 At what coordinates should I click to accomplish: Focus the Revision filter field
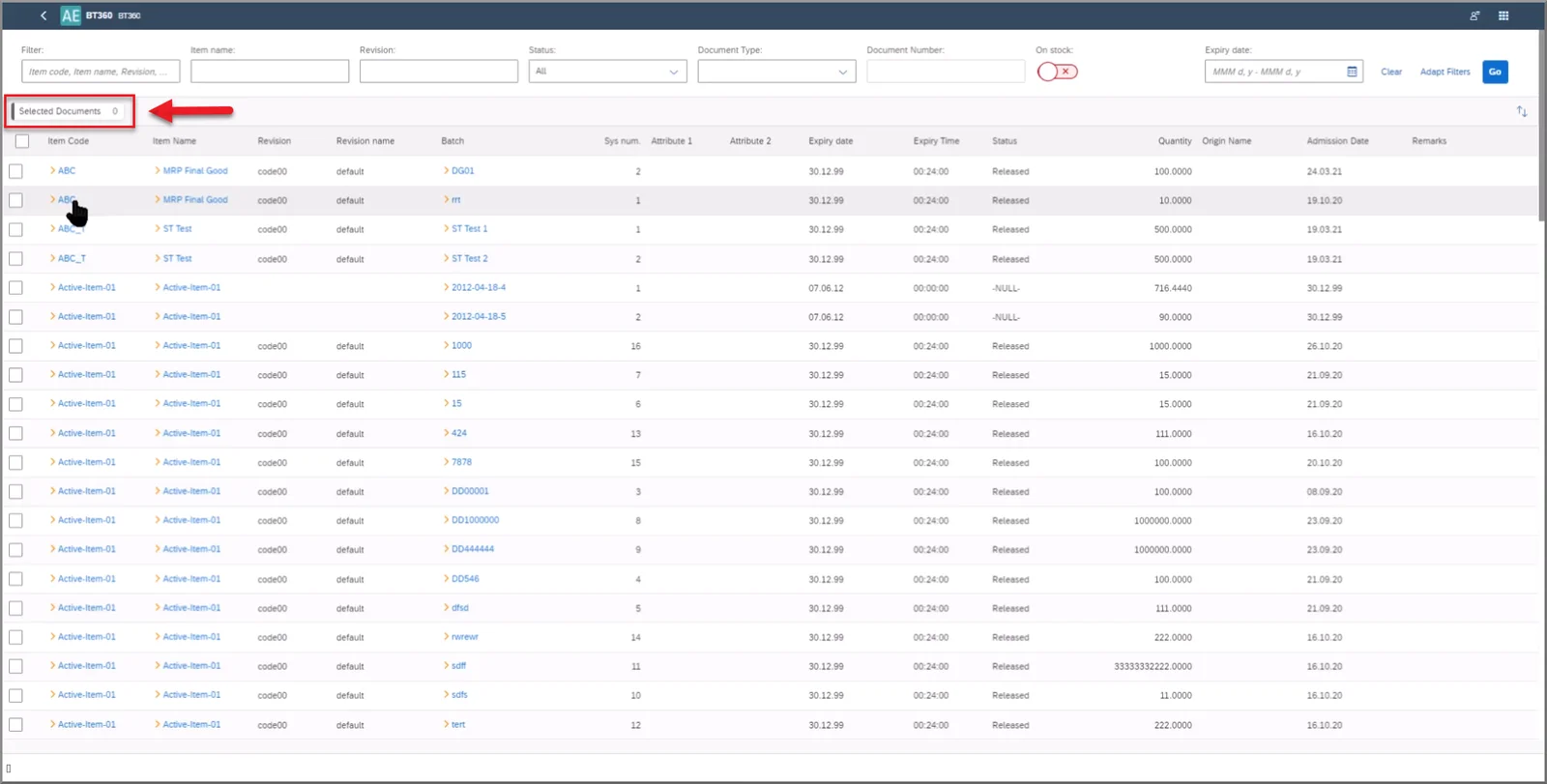click(x=439, y=72)
